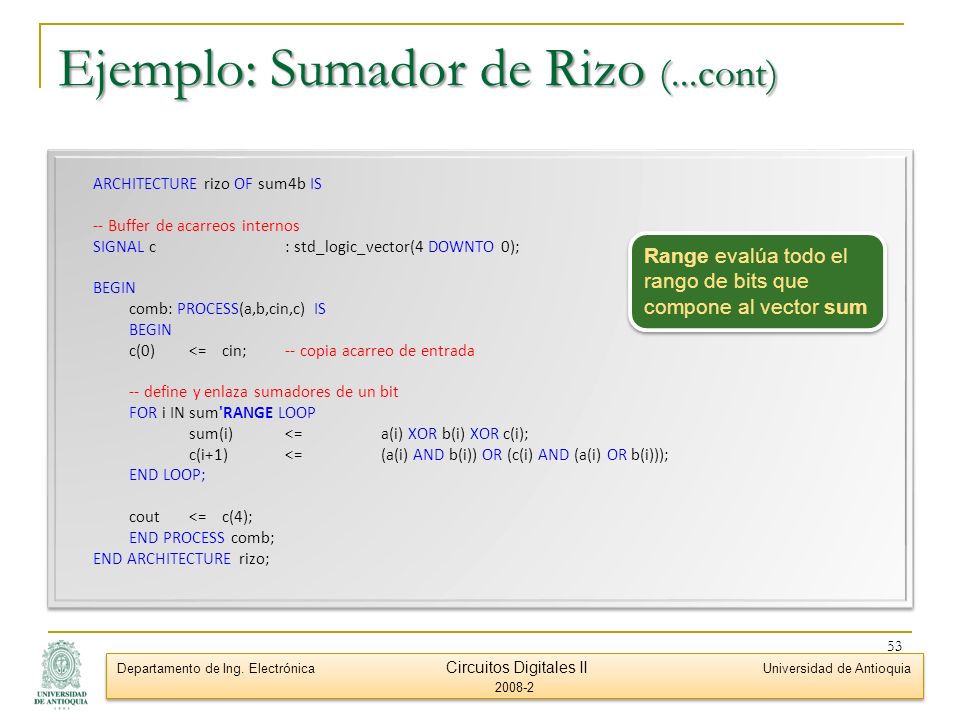Click the "sum(i)" assignment target
This screenshot has height=720, width=960.
[x=211, y=434]
